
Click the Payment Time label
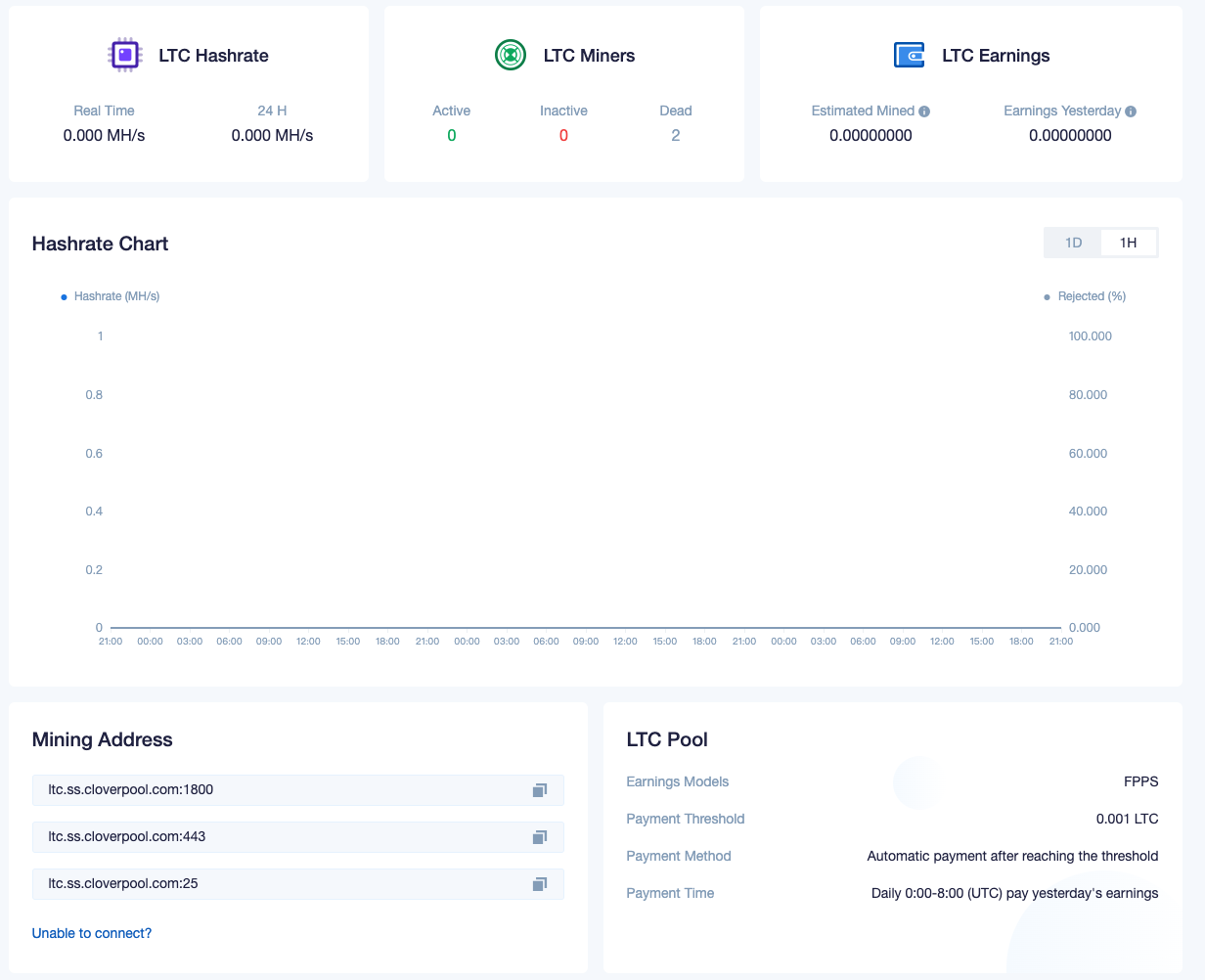point(671,893)
